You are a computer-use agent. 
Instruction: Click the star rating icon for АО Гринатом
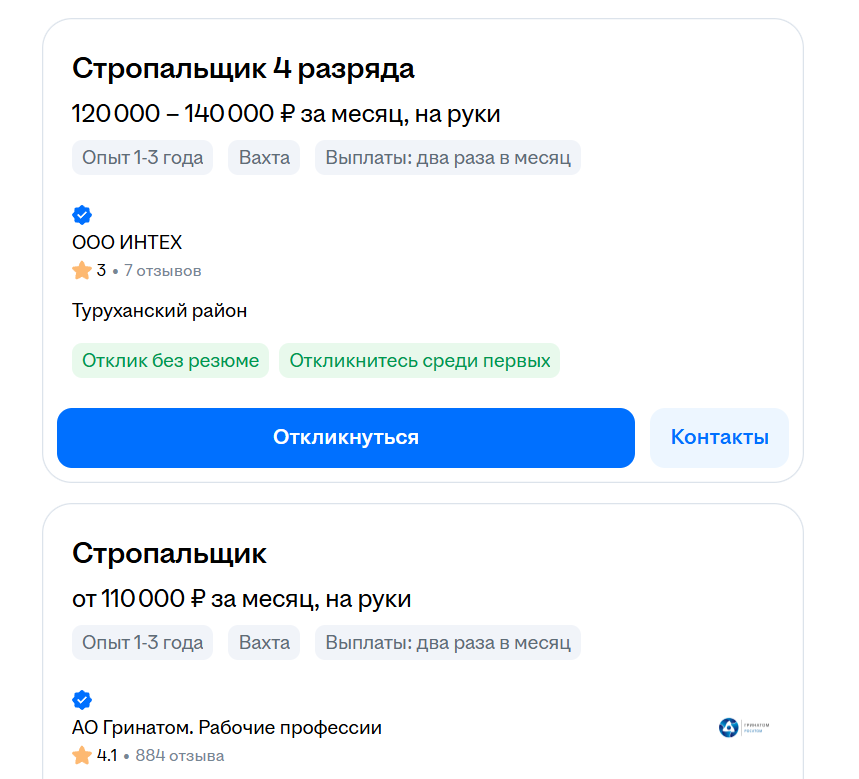click(82, 755)
